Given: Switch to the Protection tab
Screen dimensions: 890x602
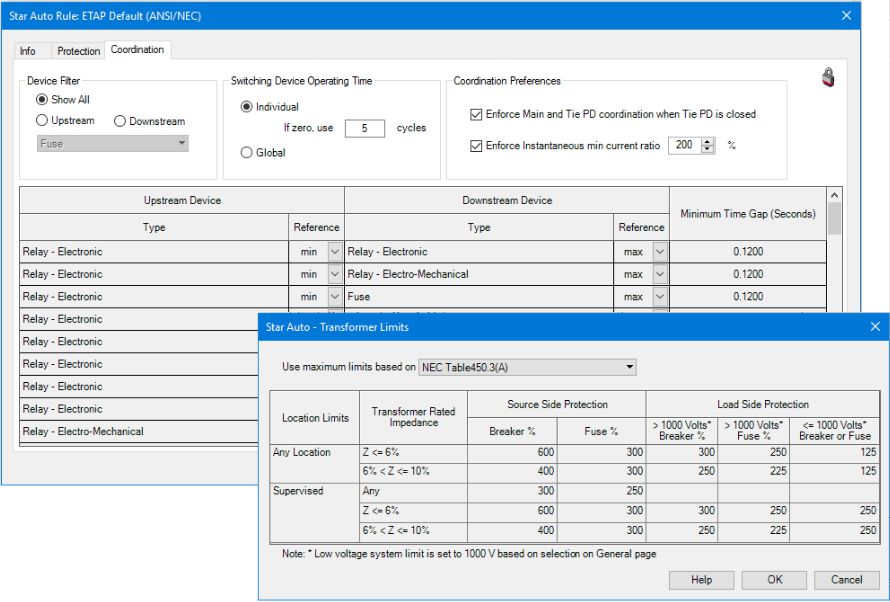Looking at the screenshot, I should click(x=77, y=50).
